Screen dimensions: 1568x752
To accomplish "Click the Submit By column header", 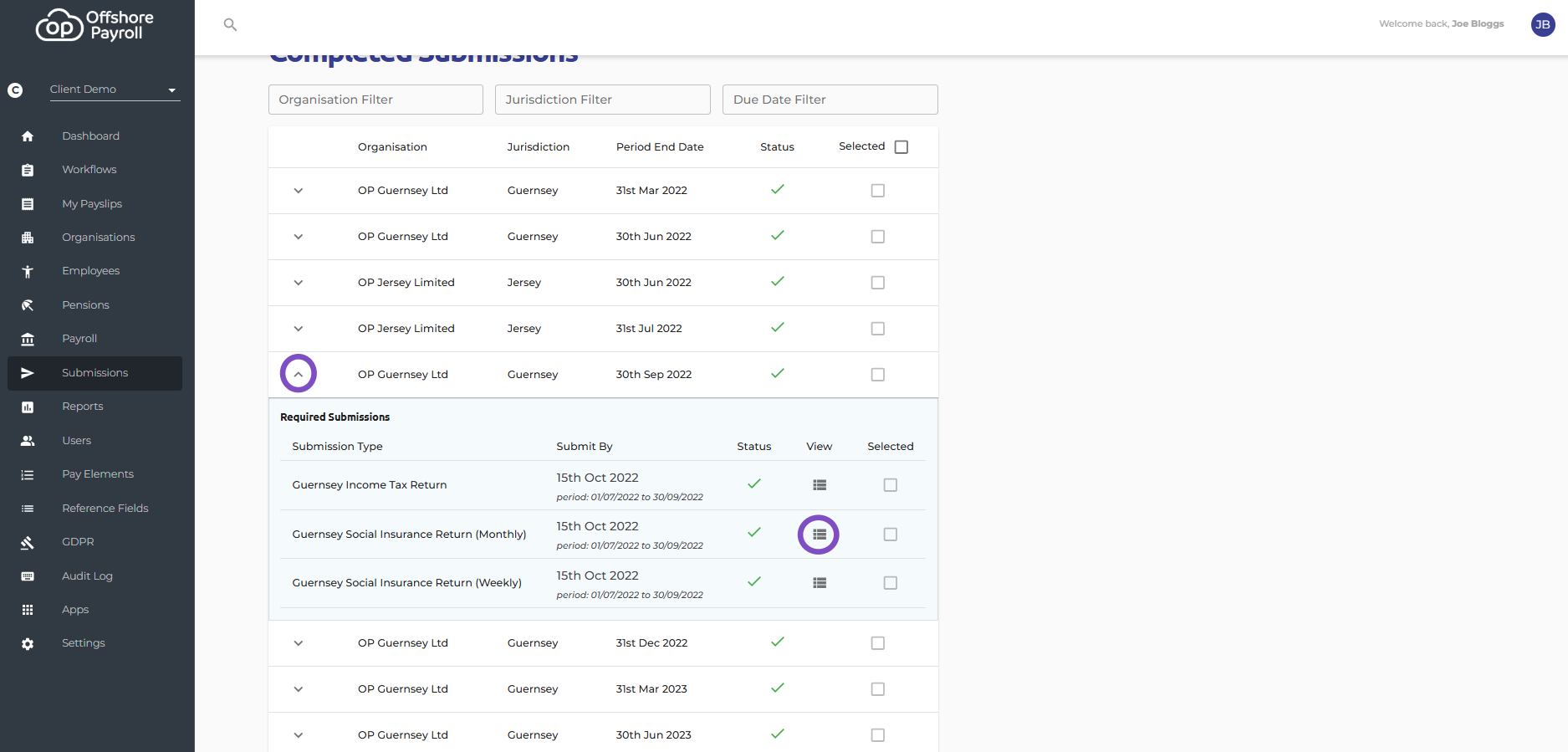I will [x=585, y=447].
